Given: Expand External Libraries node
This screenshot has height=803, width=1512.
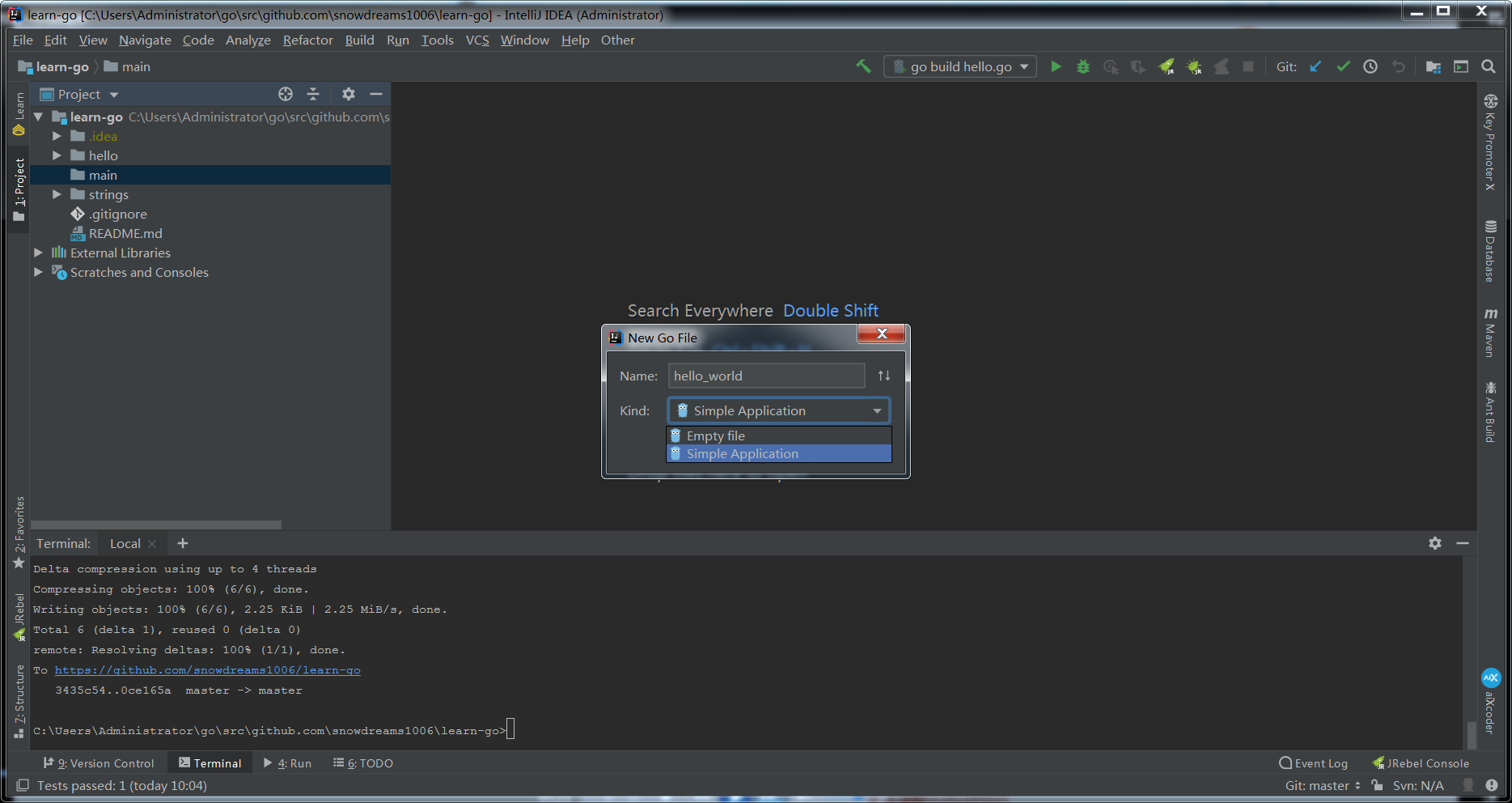Looking at the screenshot, I should 38,253.
